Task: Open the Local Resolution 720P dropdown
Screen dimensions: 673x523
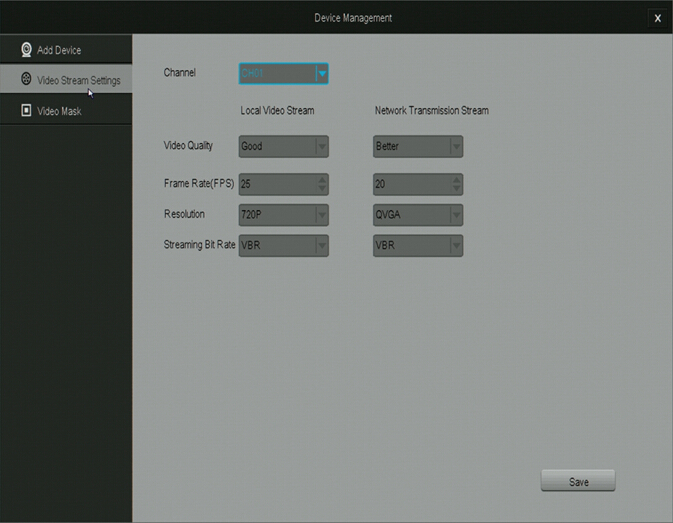Action: click(x=284, y=215)
